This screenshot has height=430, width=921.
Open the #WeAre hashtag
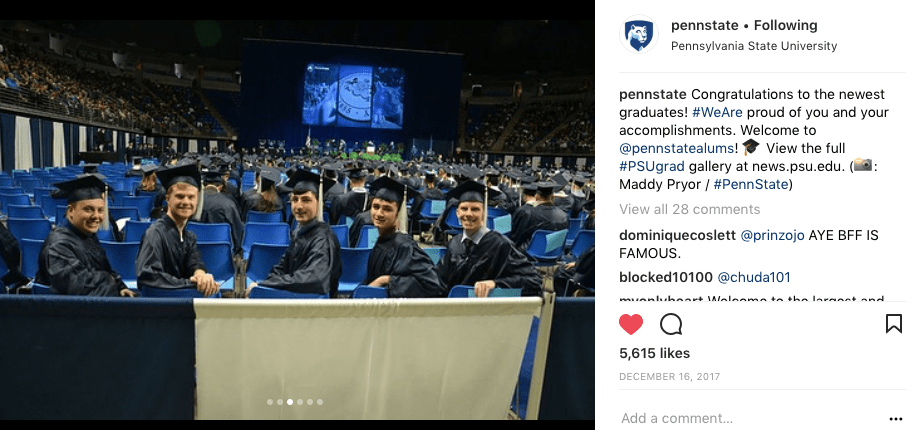716,112
